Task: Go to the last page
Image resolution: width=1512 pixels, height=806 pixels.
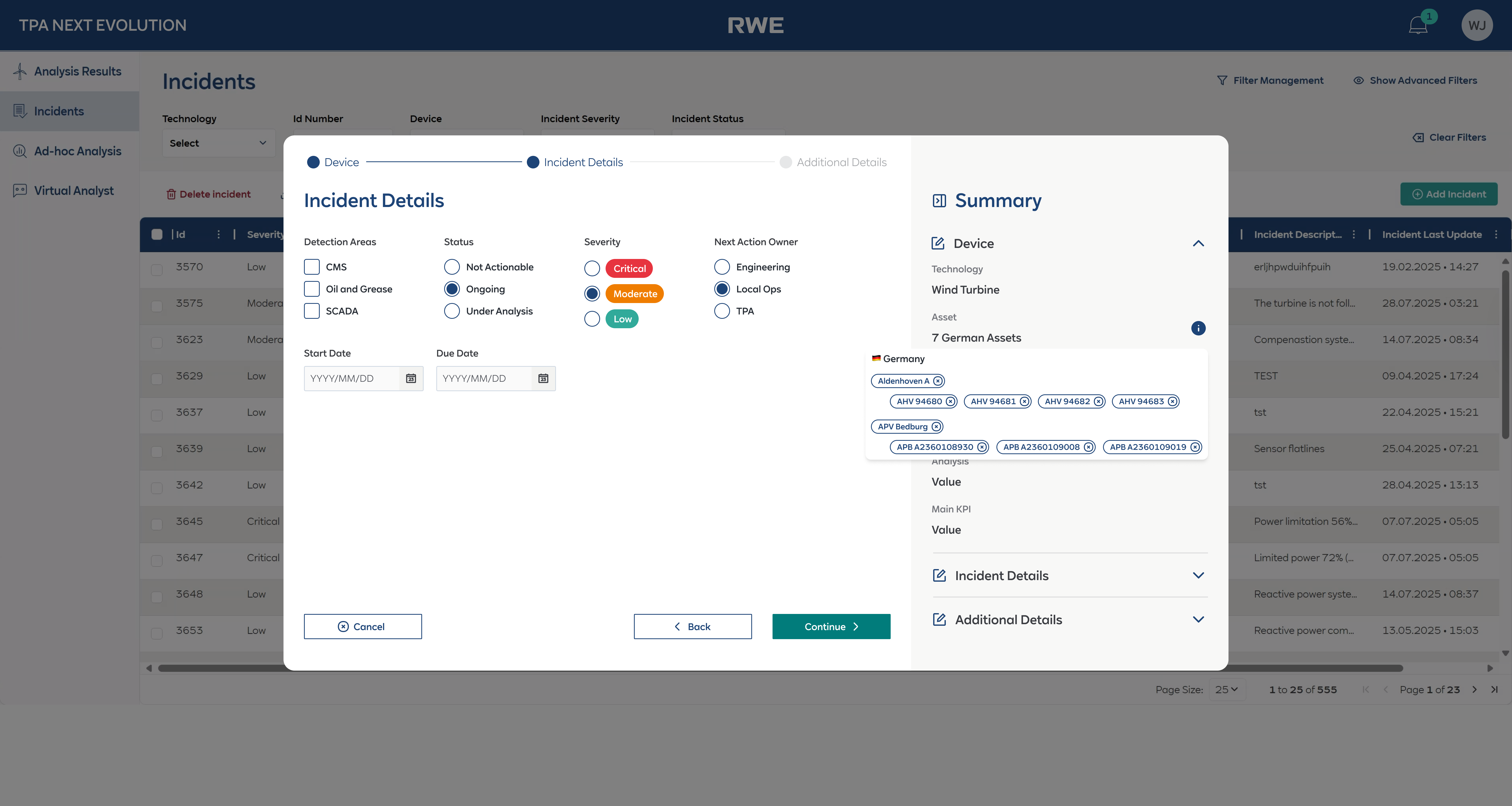Action: [x=1494, y=689]
